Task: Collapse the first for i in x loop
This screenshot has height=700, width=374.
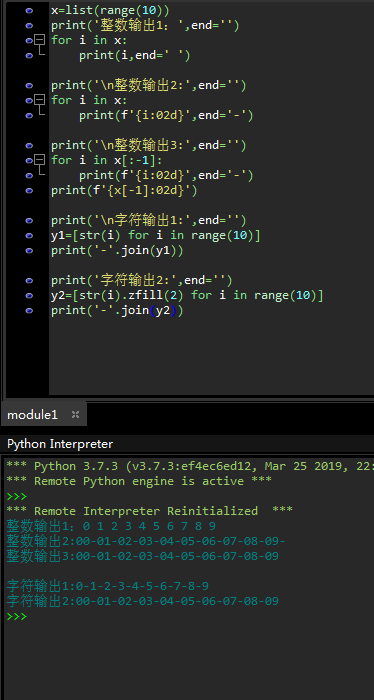Action: 40,40
